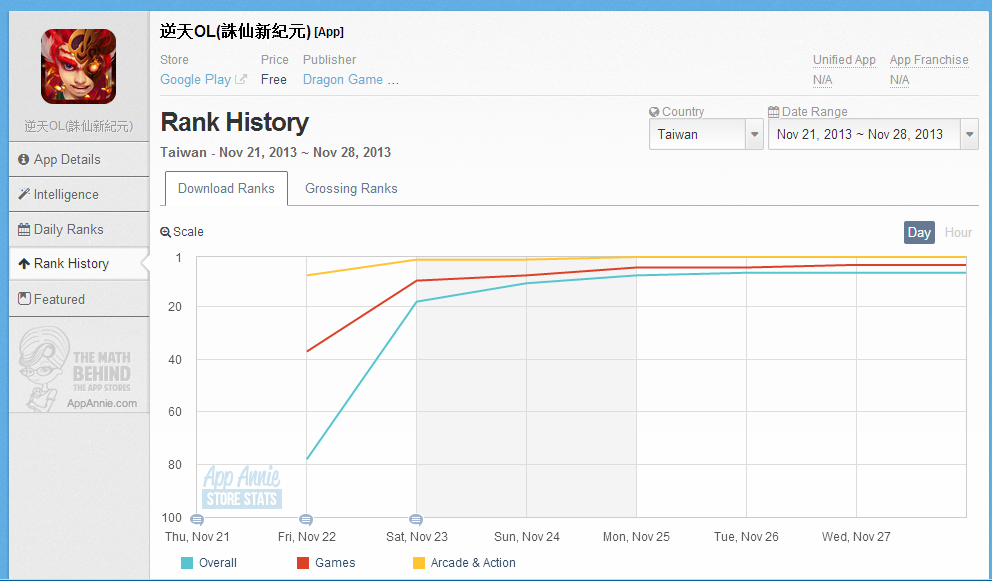This screenshot has height=581, width=992.
Task: Click the app icon thumbnail
Action: 78,66
